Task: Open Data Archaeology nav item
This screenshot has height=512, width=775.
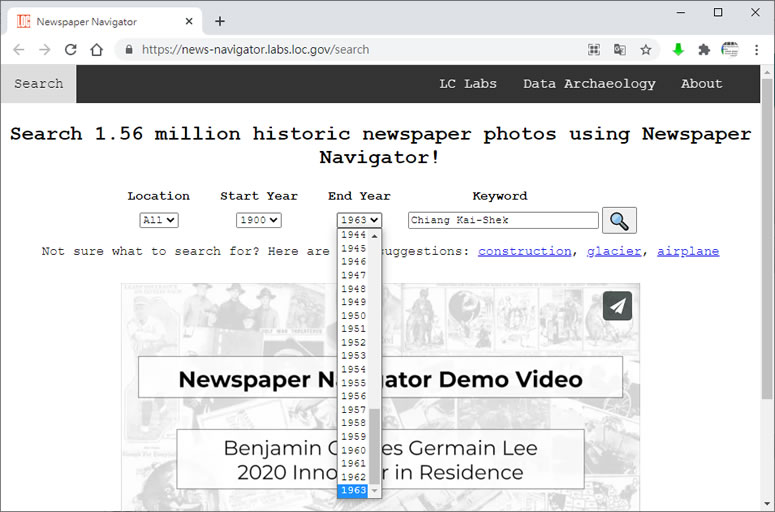Action: (x=589, y=84)
